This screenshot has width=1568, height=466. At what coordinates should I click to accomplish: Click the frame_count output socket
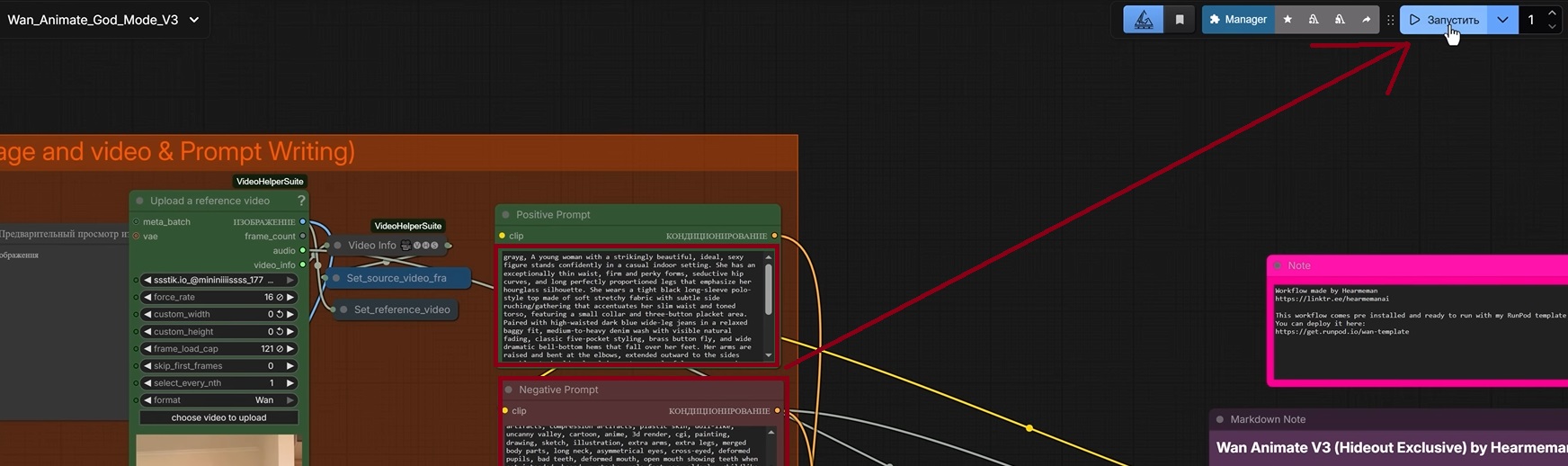pyautogui.click(x=303, y=237)
